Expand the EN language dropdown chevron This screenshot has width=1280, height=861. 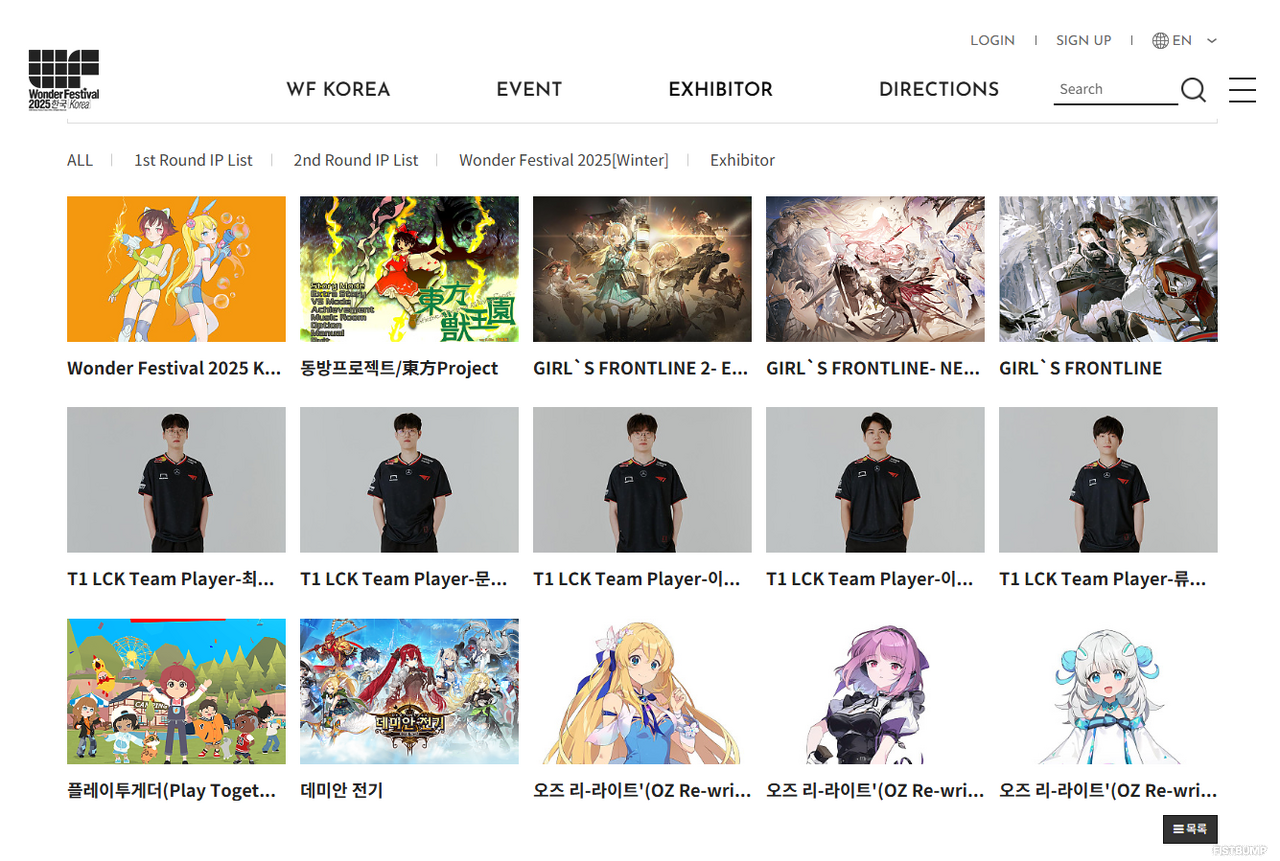[x=1212, y=41]
